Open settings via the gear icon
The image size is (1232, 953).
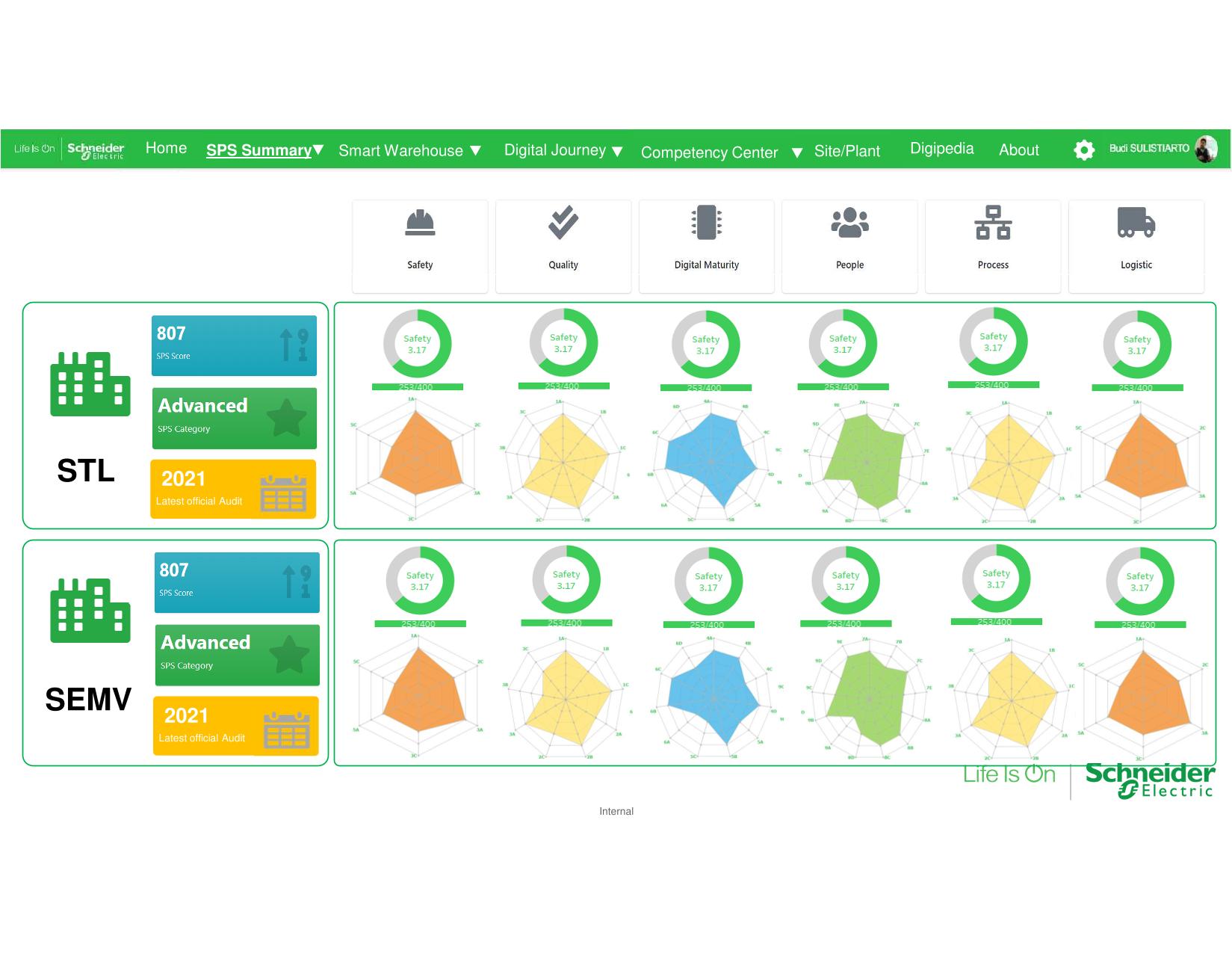1083,149
